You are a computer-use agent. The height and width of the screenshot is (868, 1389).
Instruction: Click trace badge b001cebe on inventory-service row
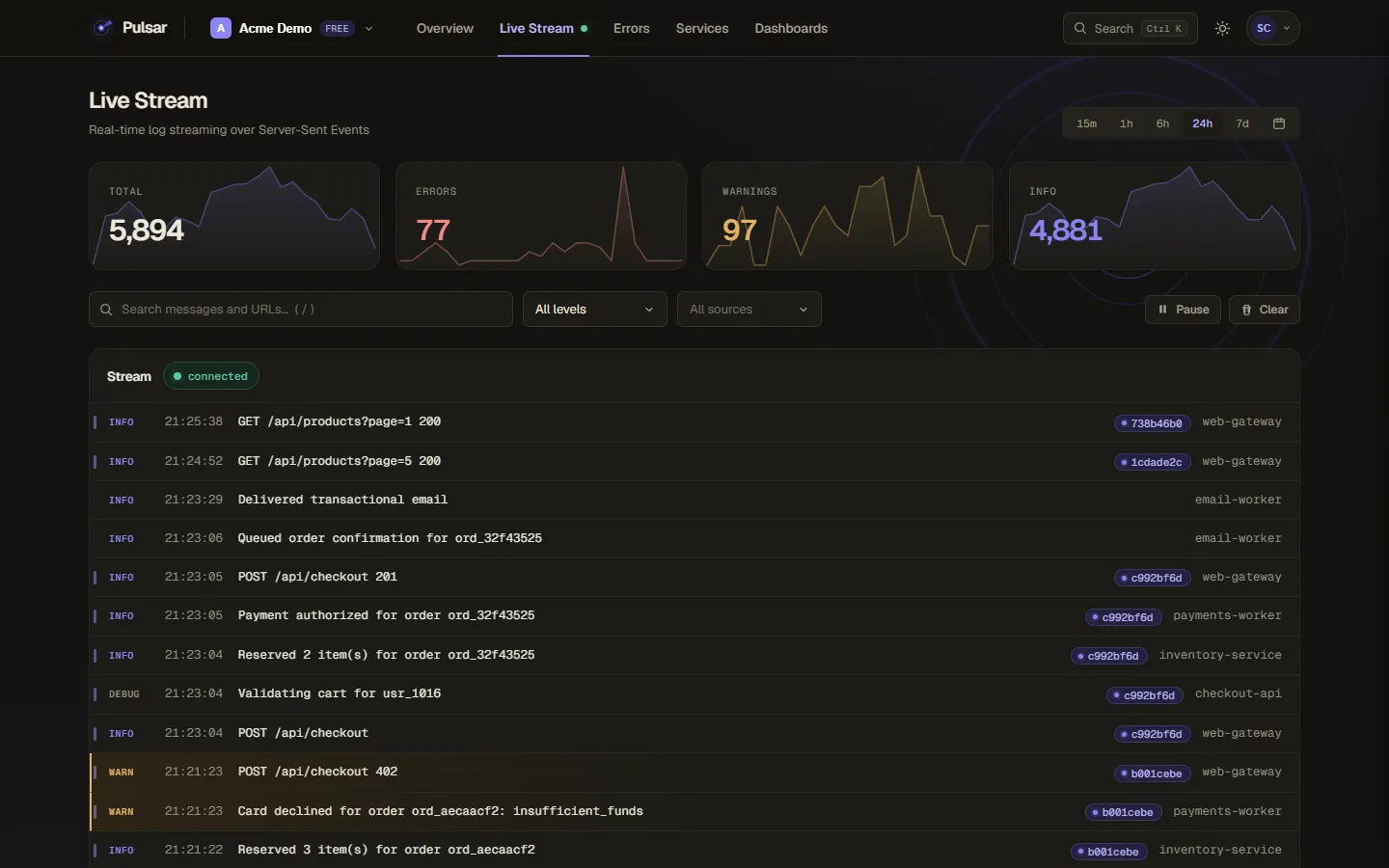pos(1108,852)
